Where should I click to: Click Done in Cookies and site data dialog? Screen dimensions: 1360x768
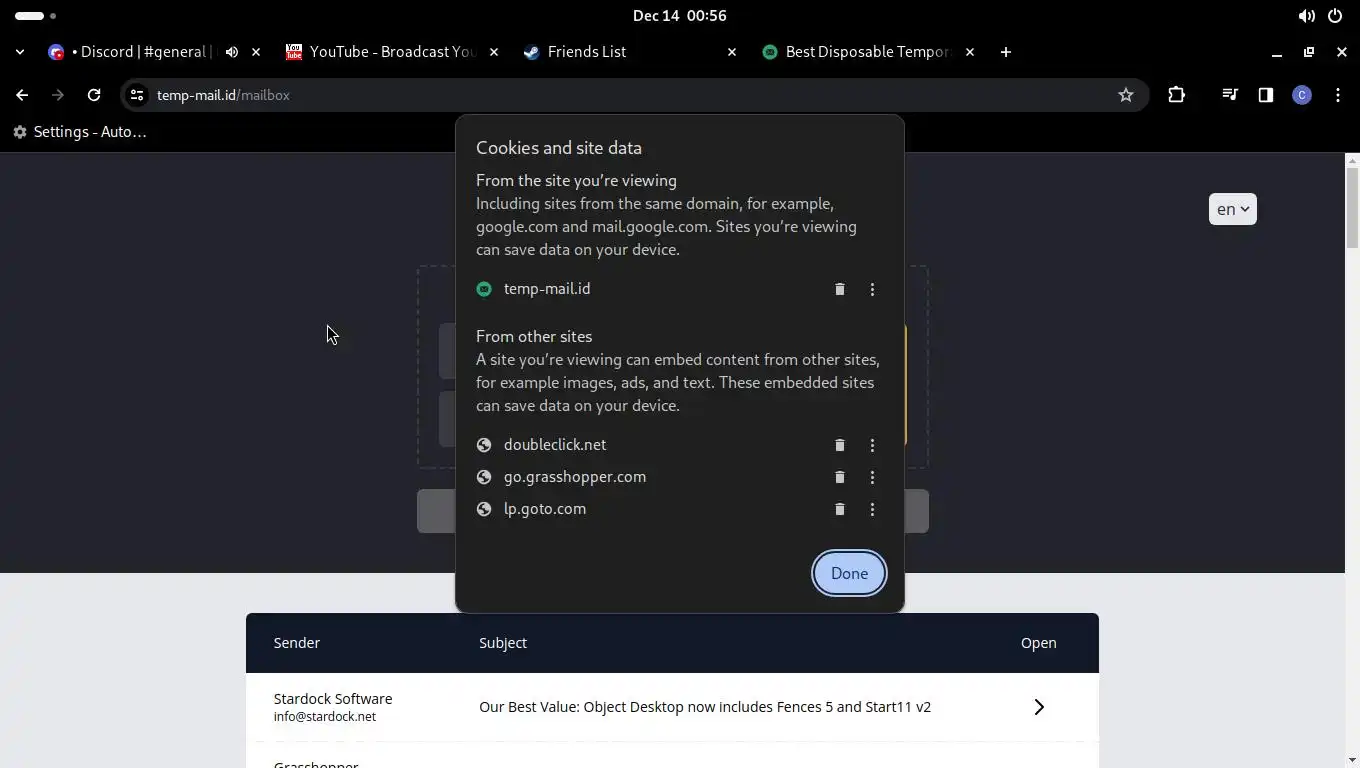[x=849, y=573]
